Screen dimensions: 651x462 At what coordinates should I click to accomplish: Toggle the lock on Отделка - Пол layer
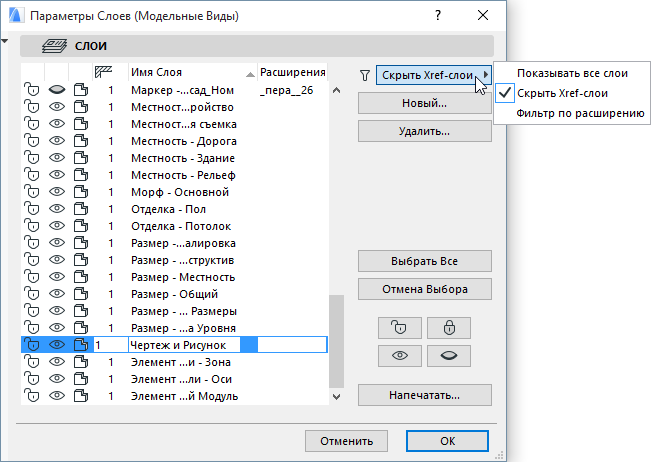point(32,209)
